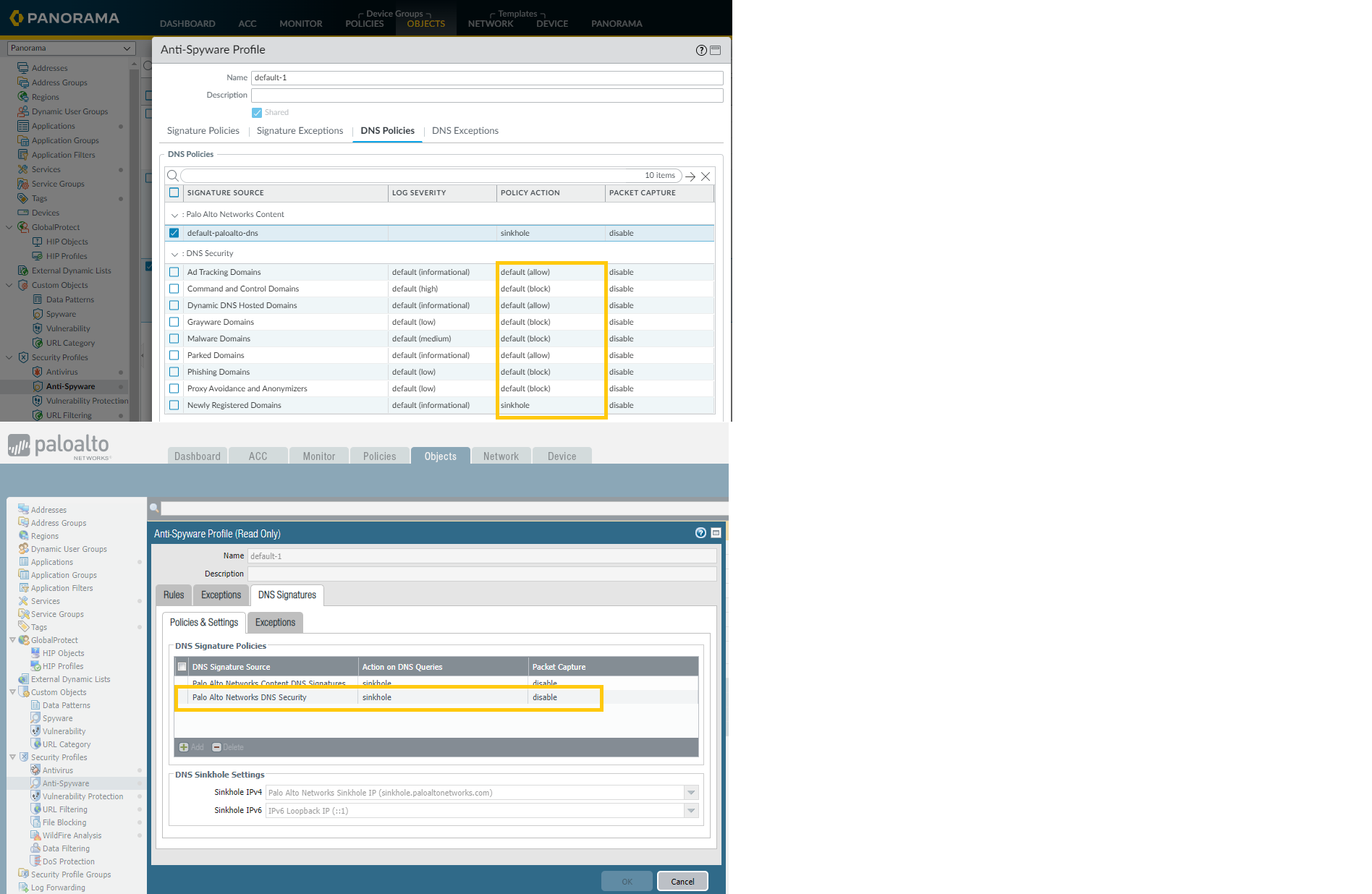Click the HIP Objects icon in Panorama

pyautogui.click(x=38, y=242)
